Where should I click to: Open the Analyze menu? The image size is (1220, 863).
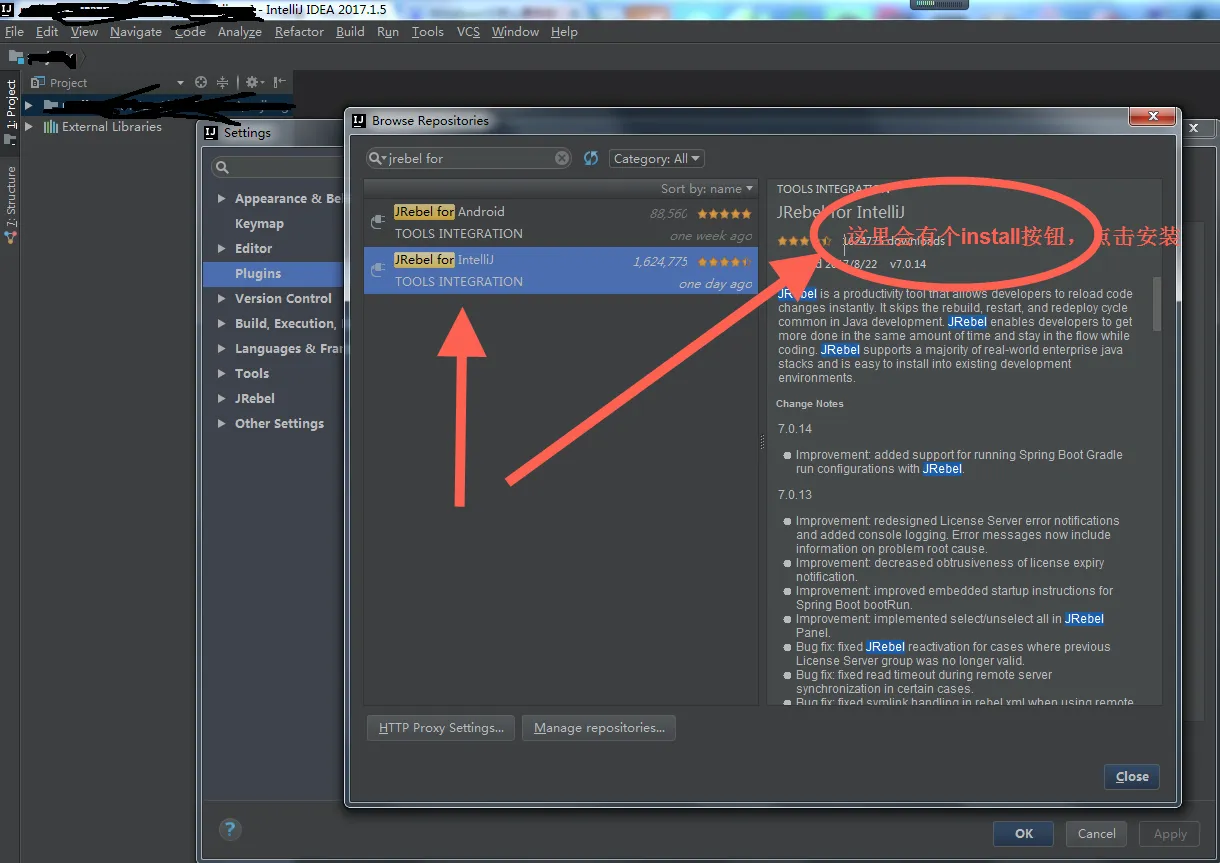click(x=239, y=32)
